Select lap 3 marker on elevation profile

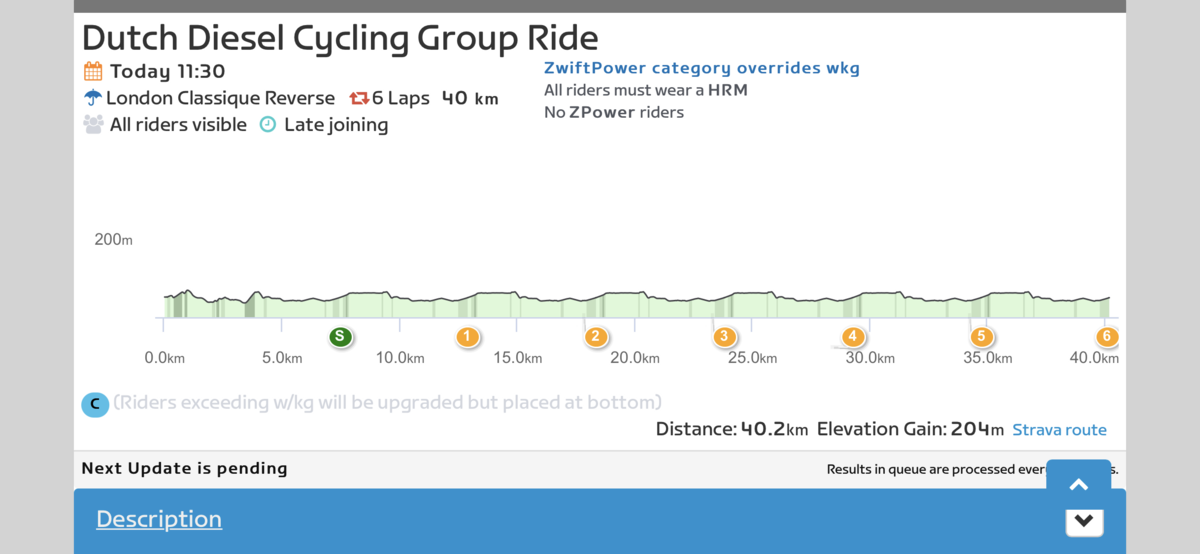(725, 337)
